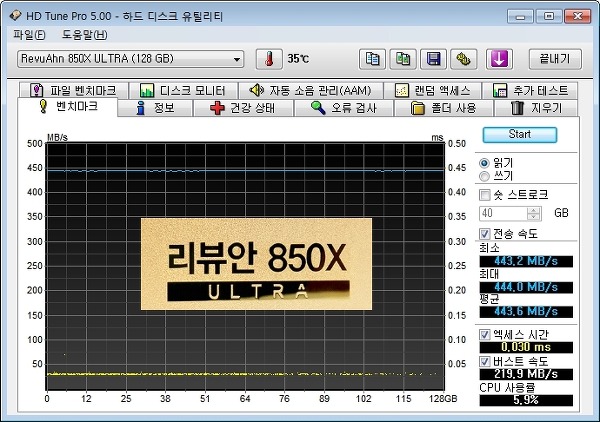Switch to the 추가 테스트 tab

coord(530,90)
